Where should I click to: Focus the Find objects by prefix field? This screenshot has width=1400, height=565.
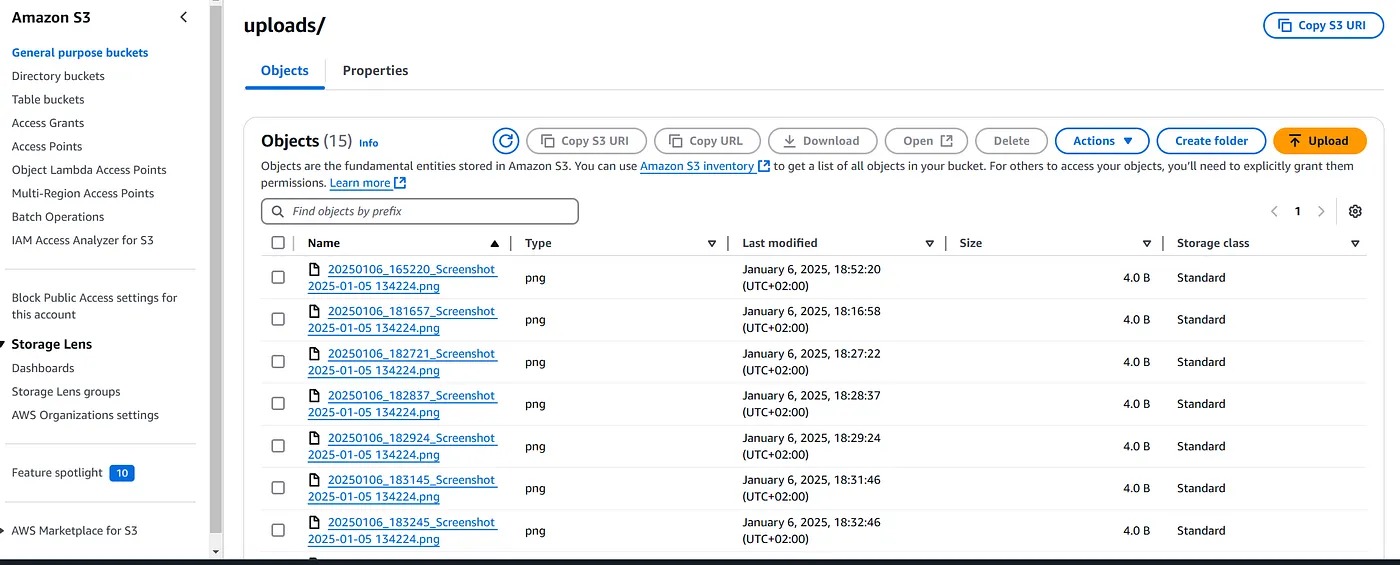[420, 212]
